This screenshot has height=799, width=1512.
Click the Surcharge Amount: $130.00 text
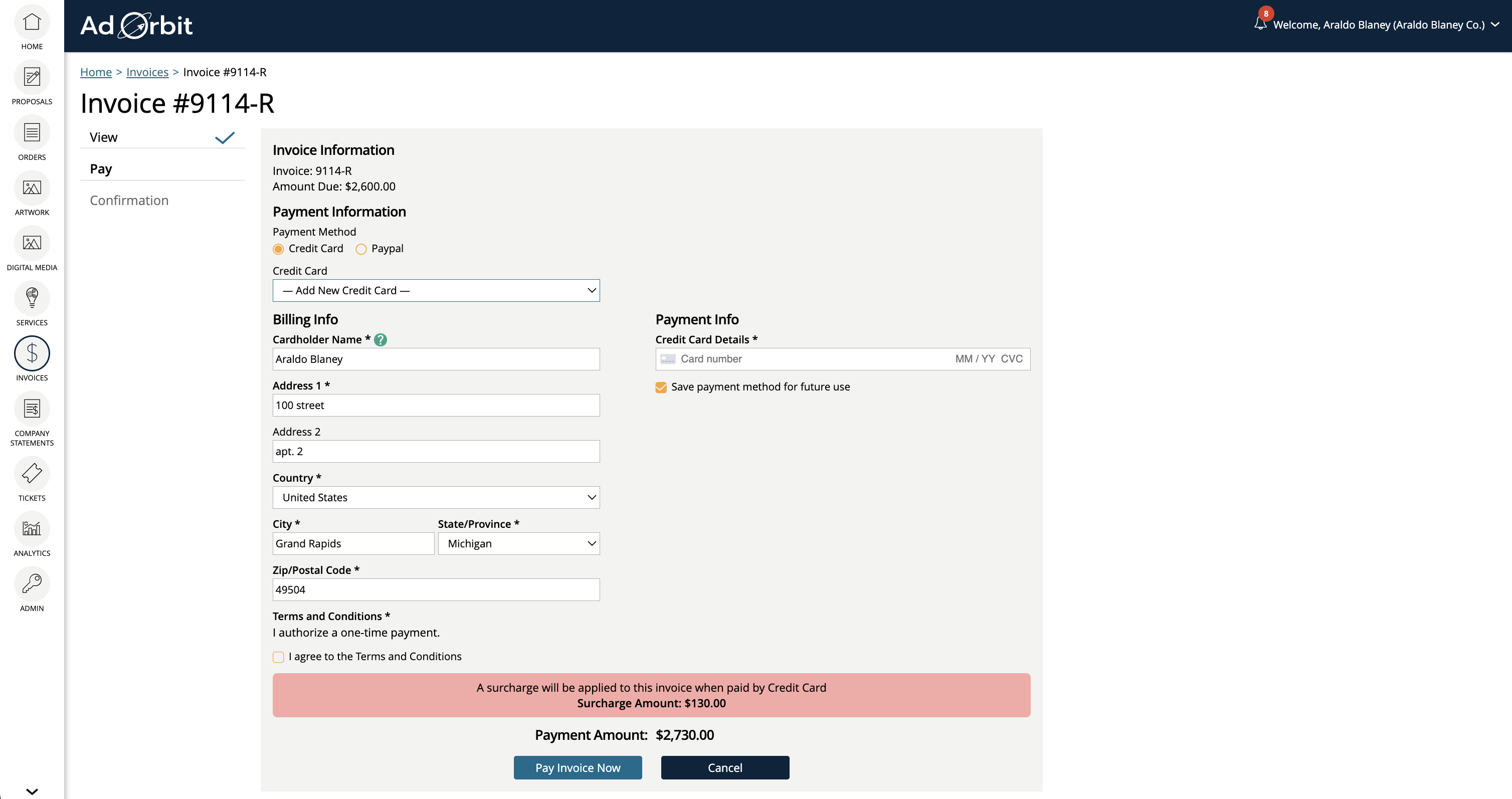point(652,703)
